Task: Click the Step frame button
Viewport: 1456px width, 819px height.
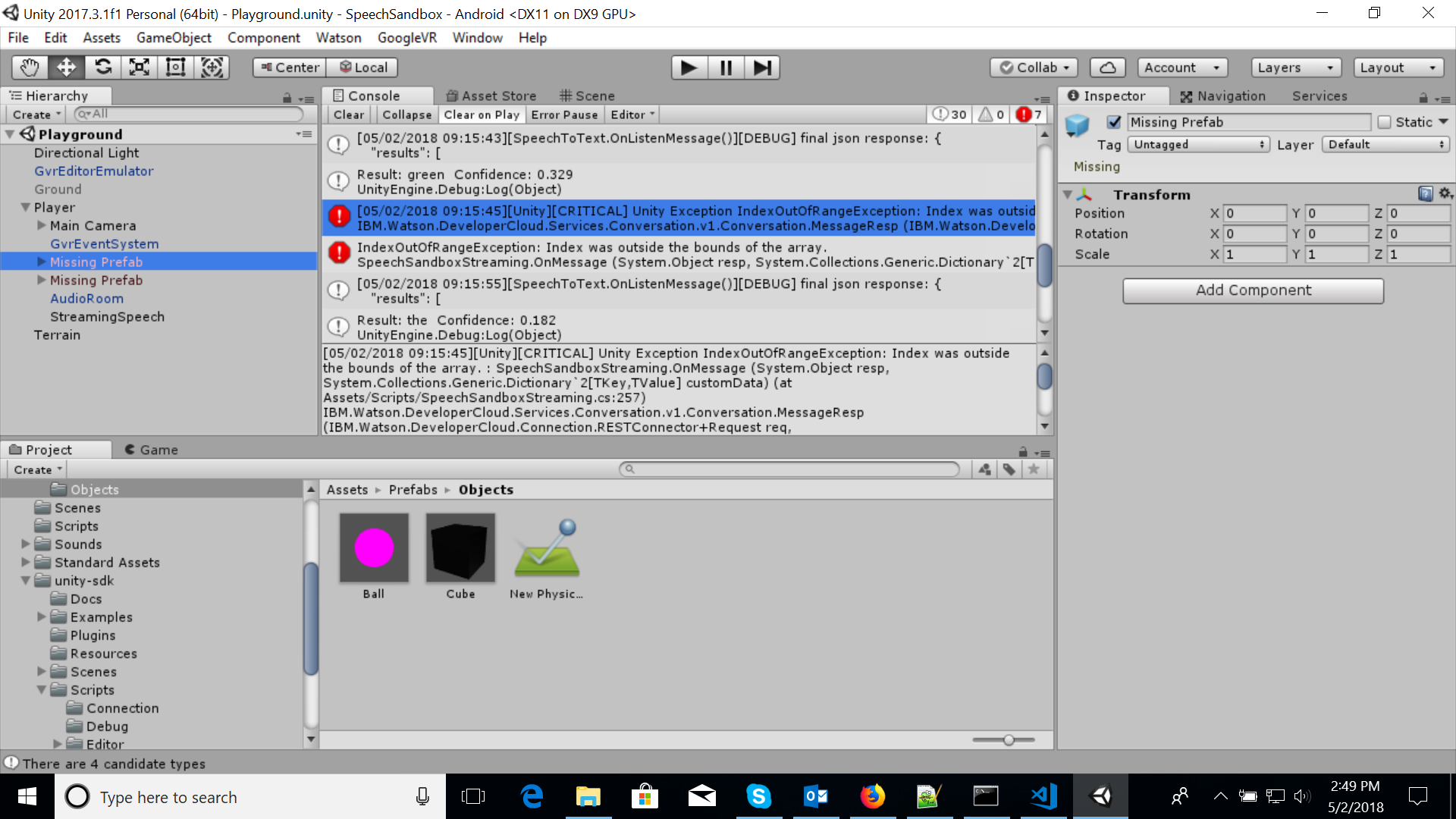Action: [x=762, y=67]
